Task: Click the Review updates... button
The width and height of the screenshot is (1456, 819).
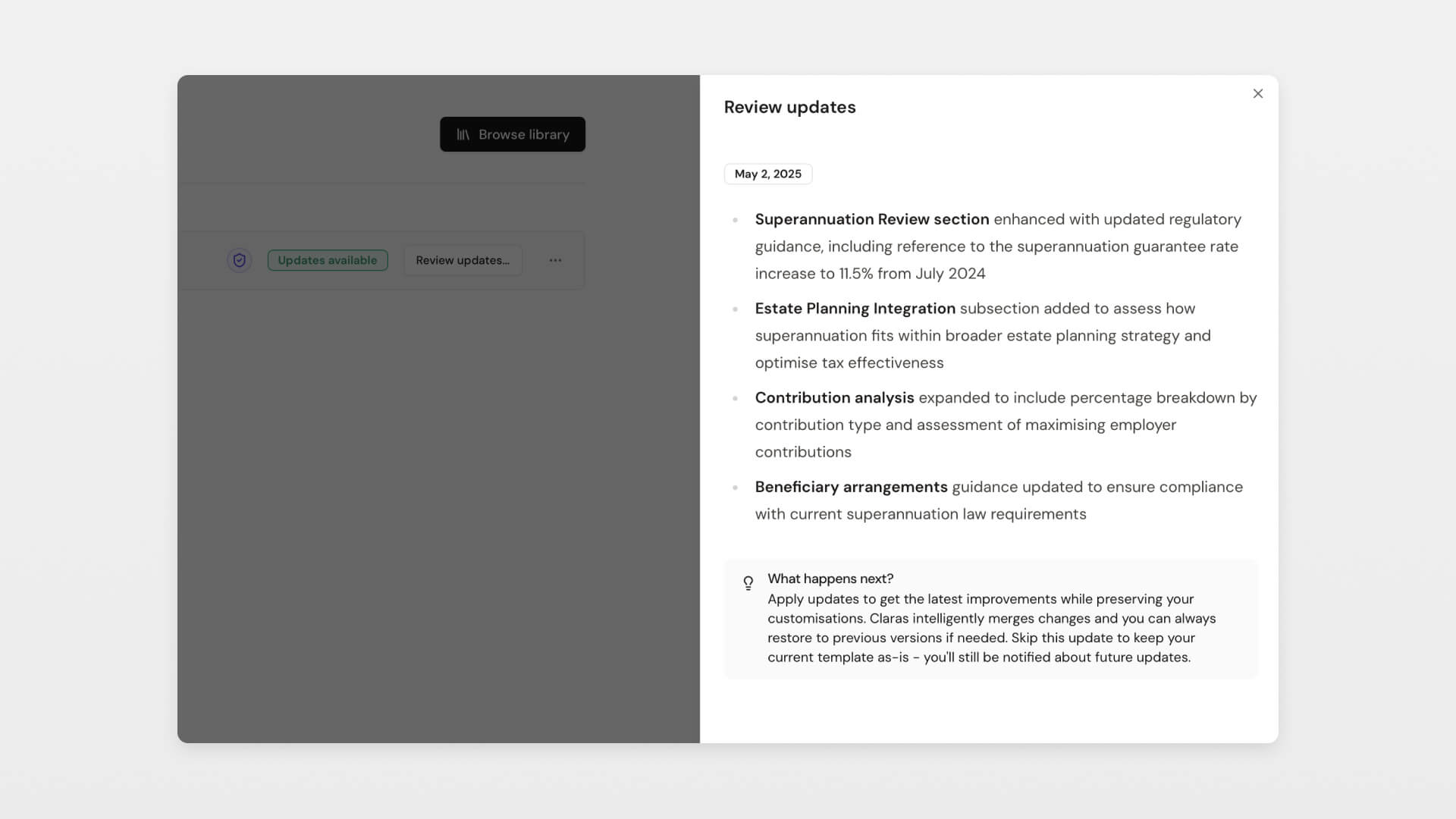Action: [x=463, y=260]
